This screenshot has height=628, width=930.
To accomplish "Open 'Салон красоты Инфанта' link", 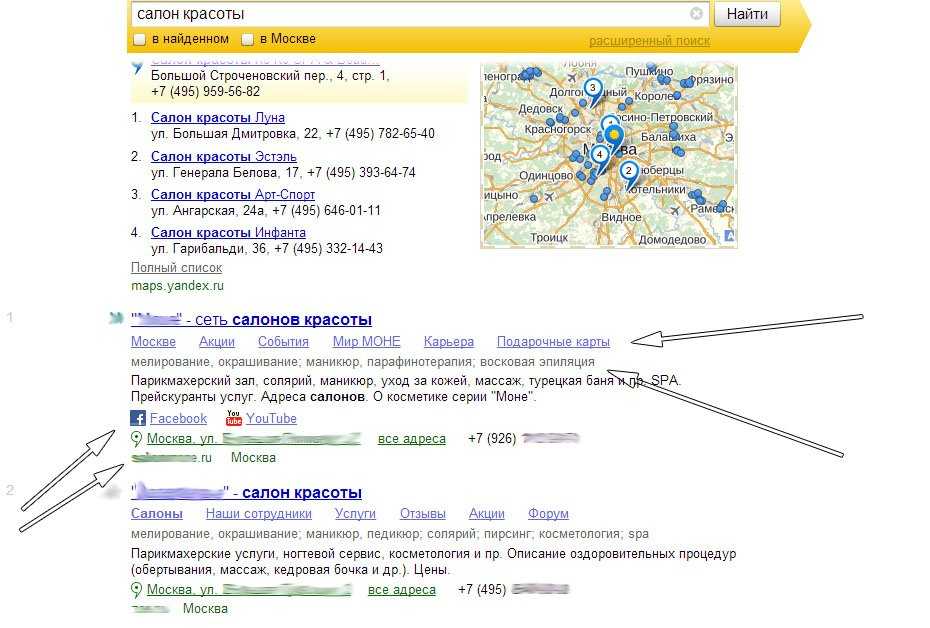I will [x=228, y=232].
